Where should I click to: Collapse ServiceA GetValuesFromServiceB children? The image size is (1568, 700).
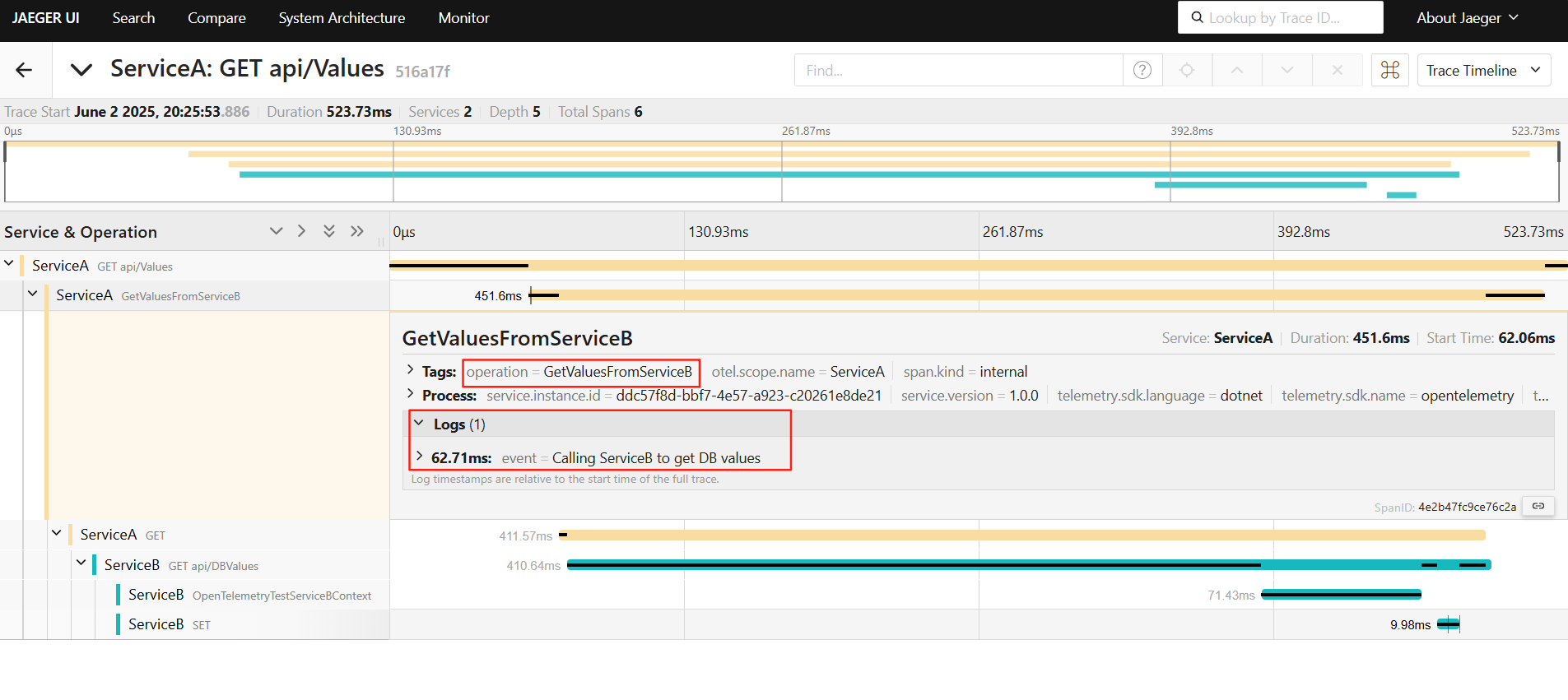[x=33, y=294]
